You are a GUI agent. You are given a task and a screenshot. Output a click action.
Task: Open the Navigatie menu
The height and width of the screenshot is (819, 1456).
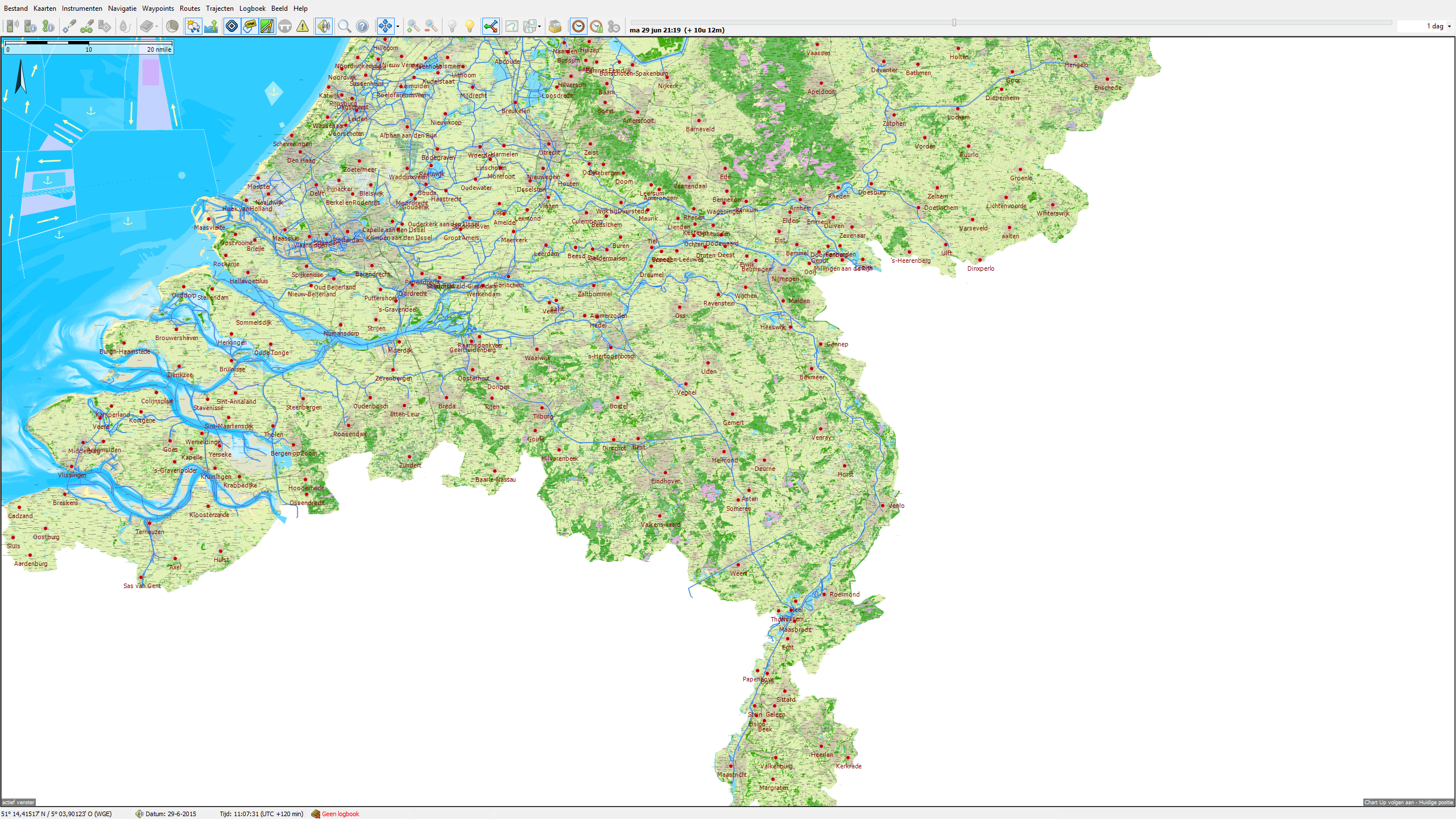pos(122,9)
